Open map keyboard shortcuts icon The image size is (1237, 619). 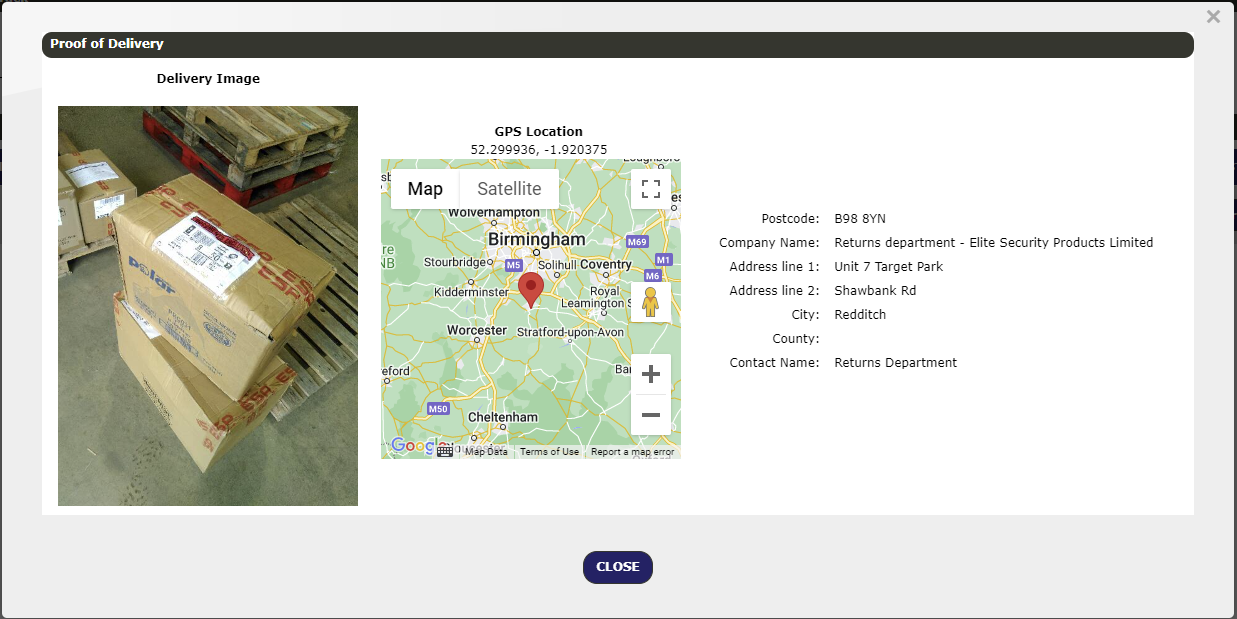pyautogui.click(x=445, y=452)
